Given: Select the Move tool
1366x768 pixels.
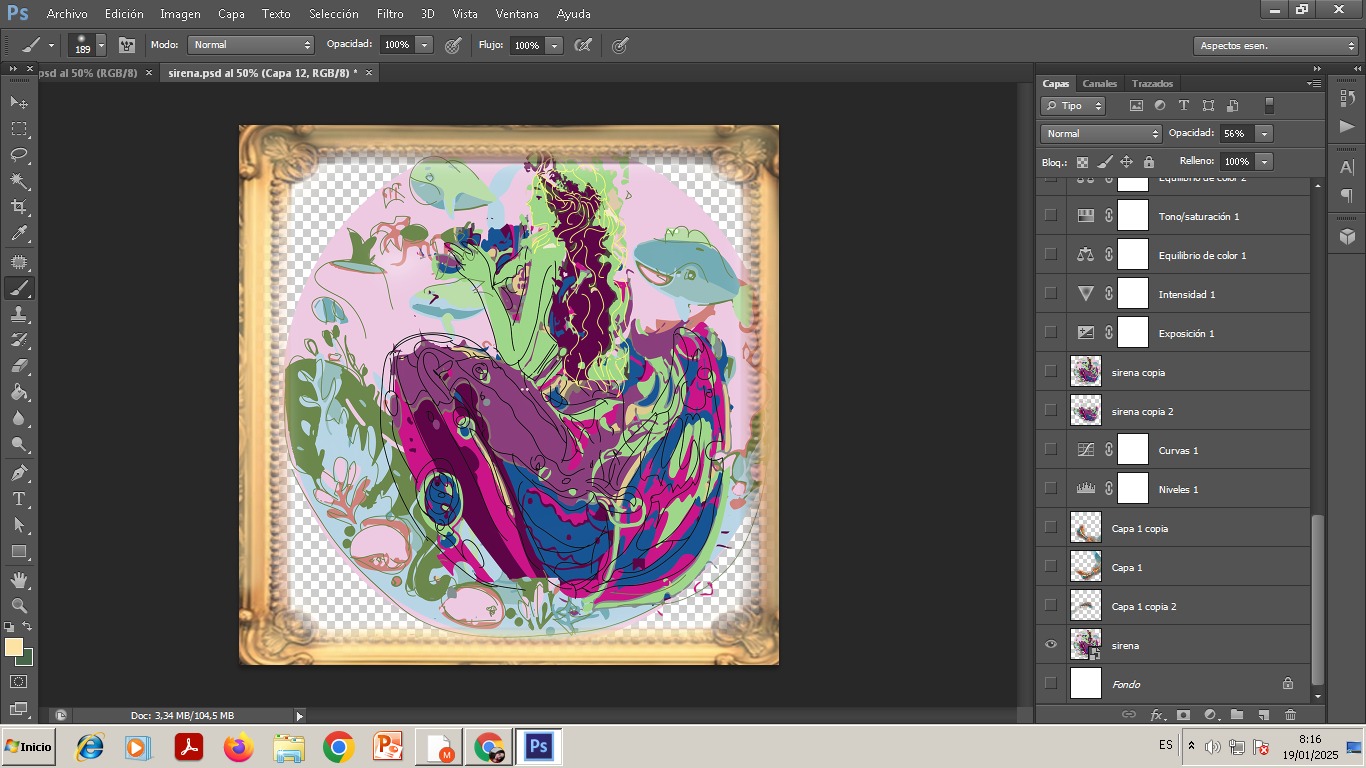Looking at the screenshot, I should (x=19, y=102).
